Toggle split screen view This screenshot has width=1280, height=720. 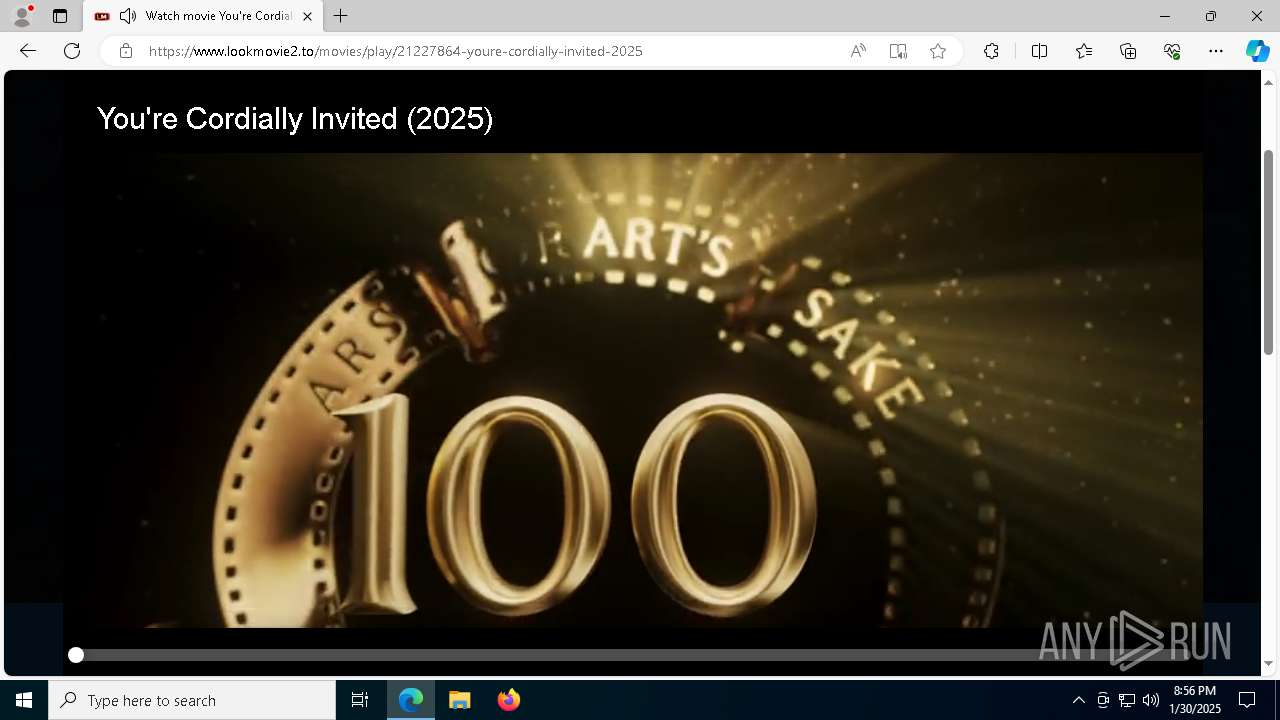[x=1039, y=51]
